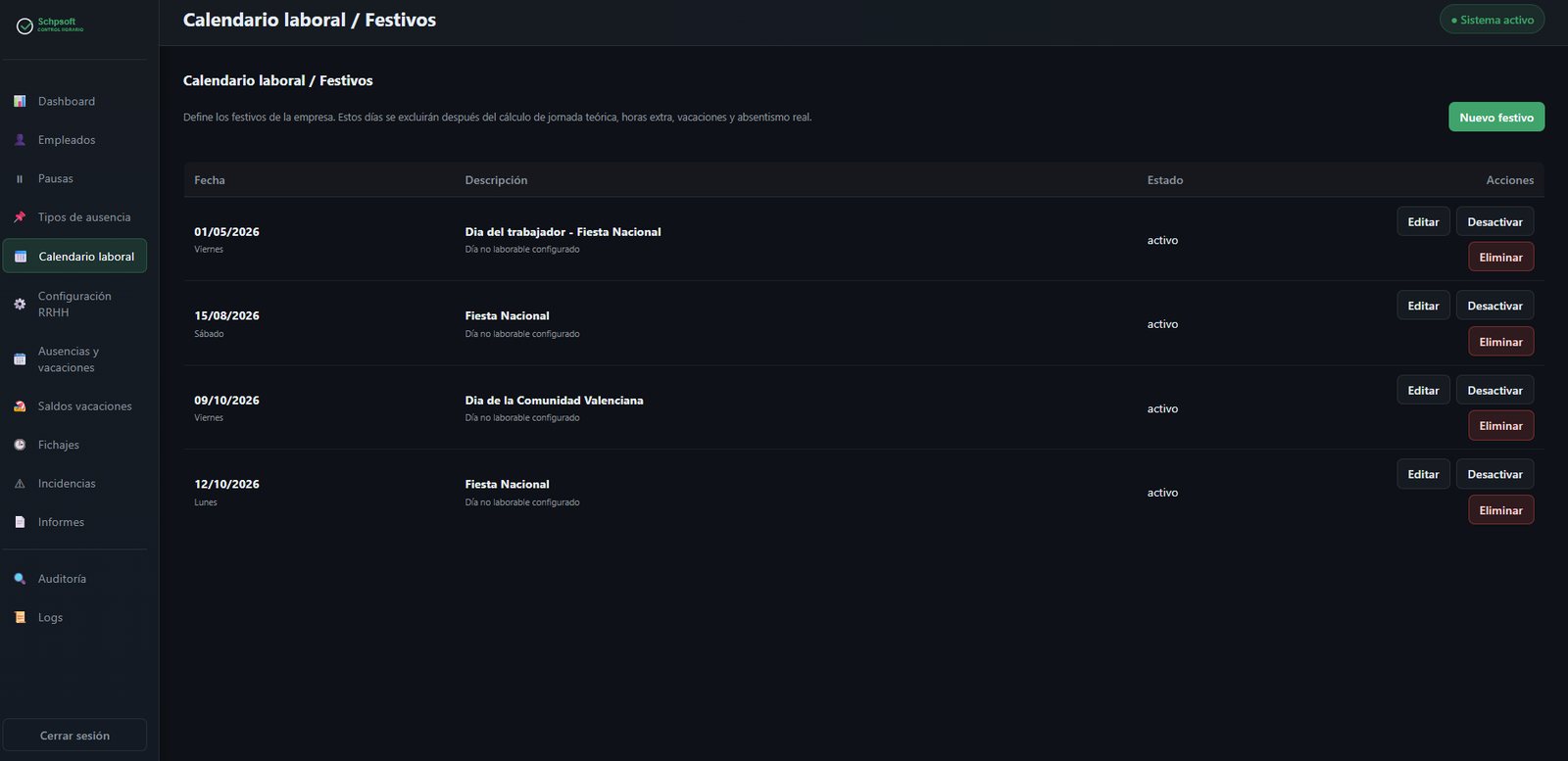Screen dimensions: 1568x761
Task: Click the Descripción column header
Action: tap(496, 180)
